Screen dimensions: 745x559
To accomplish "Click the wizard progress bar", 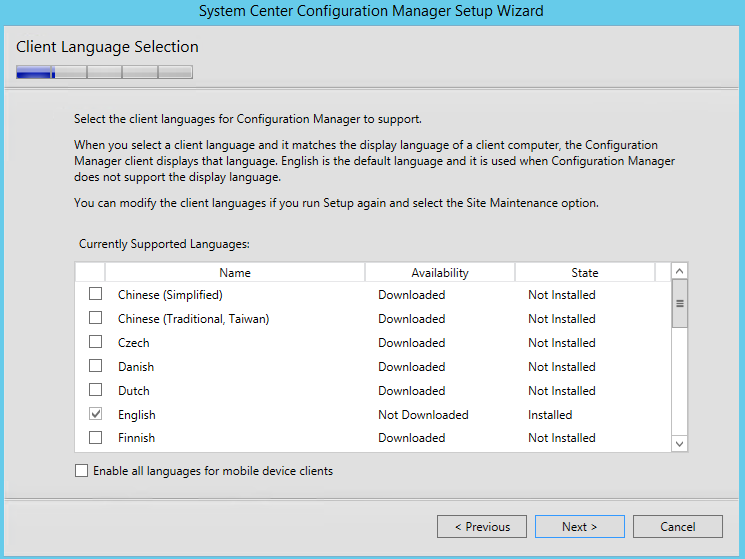I will pos(104,72).
